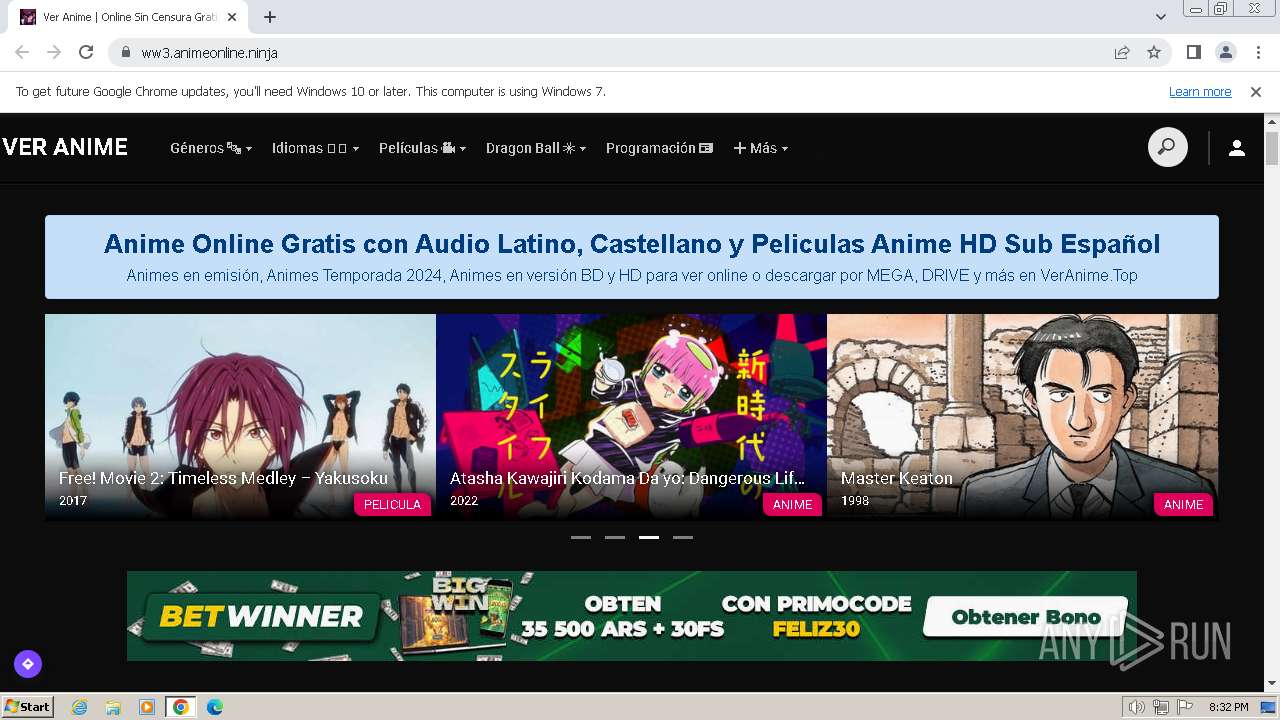Click the Betwinner advertisement logo

260,616
